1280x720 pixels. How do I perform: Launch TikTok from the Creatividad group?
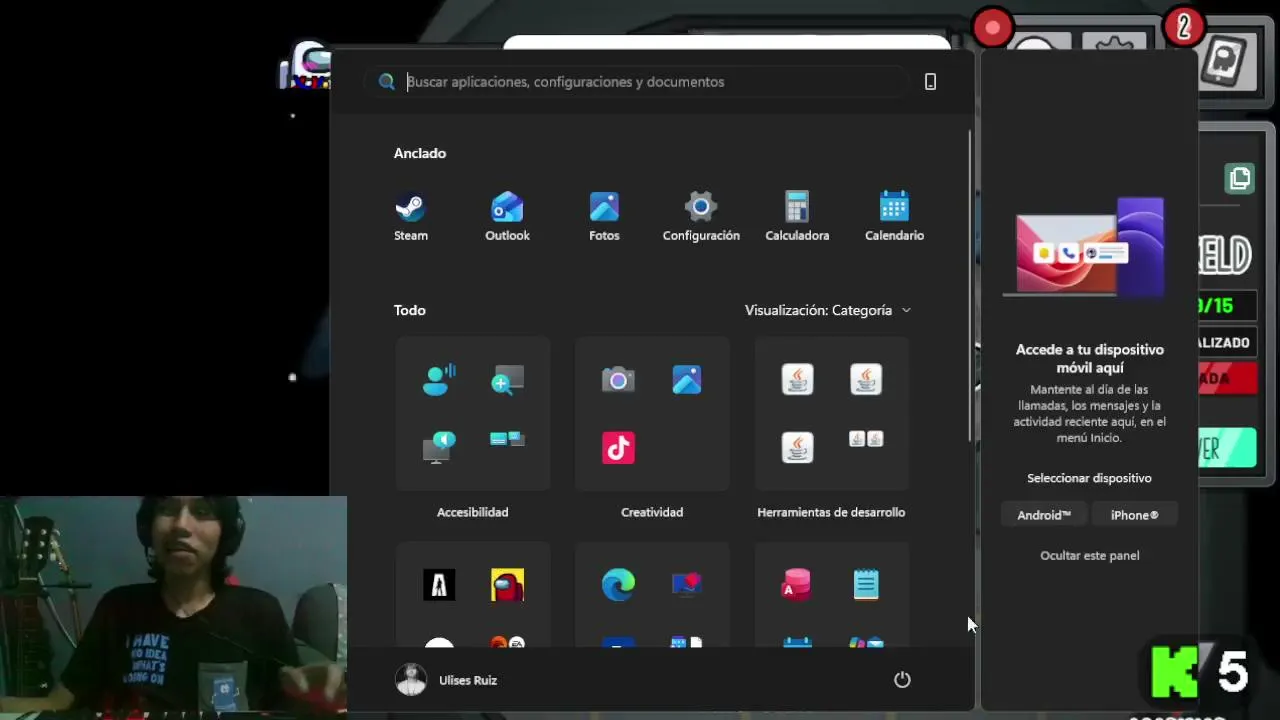(x=618, y=447)
